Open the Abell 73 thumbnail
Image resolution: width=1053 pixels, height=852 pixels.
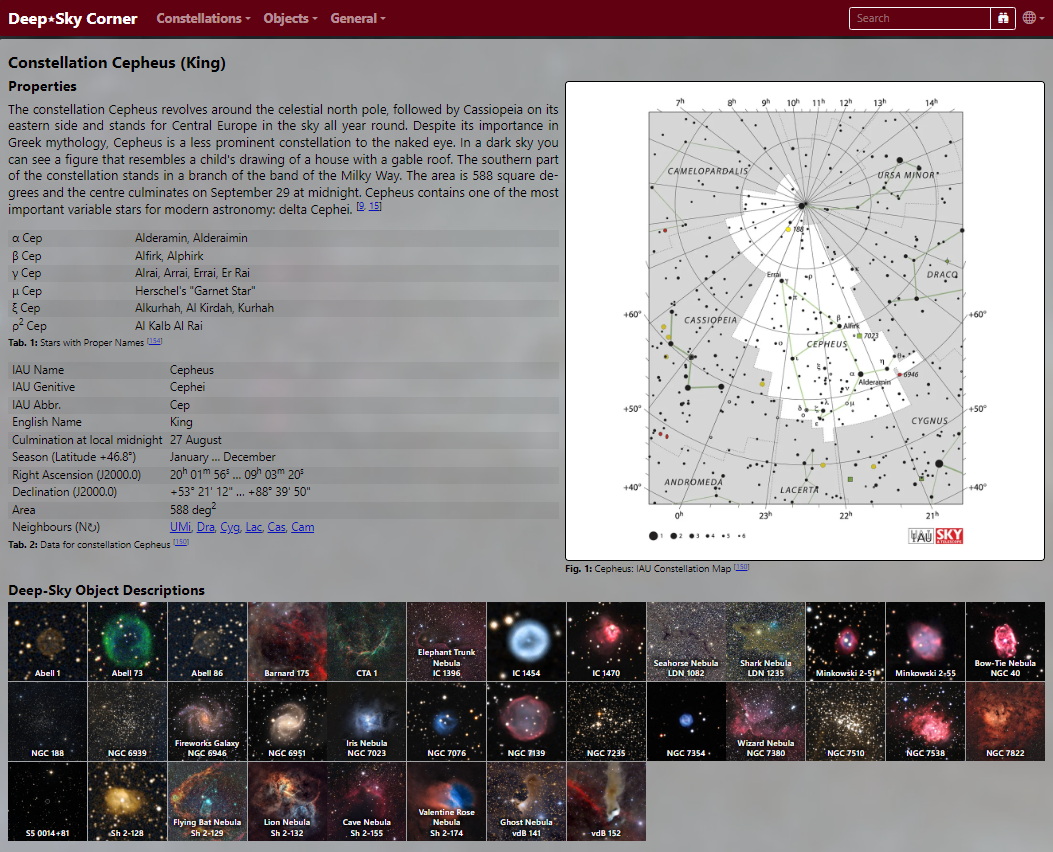128,641
